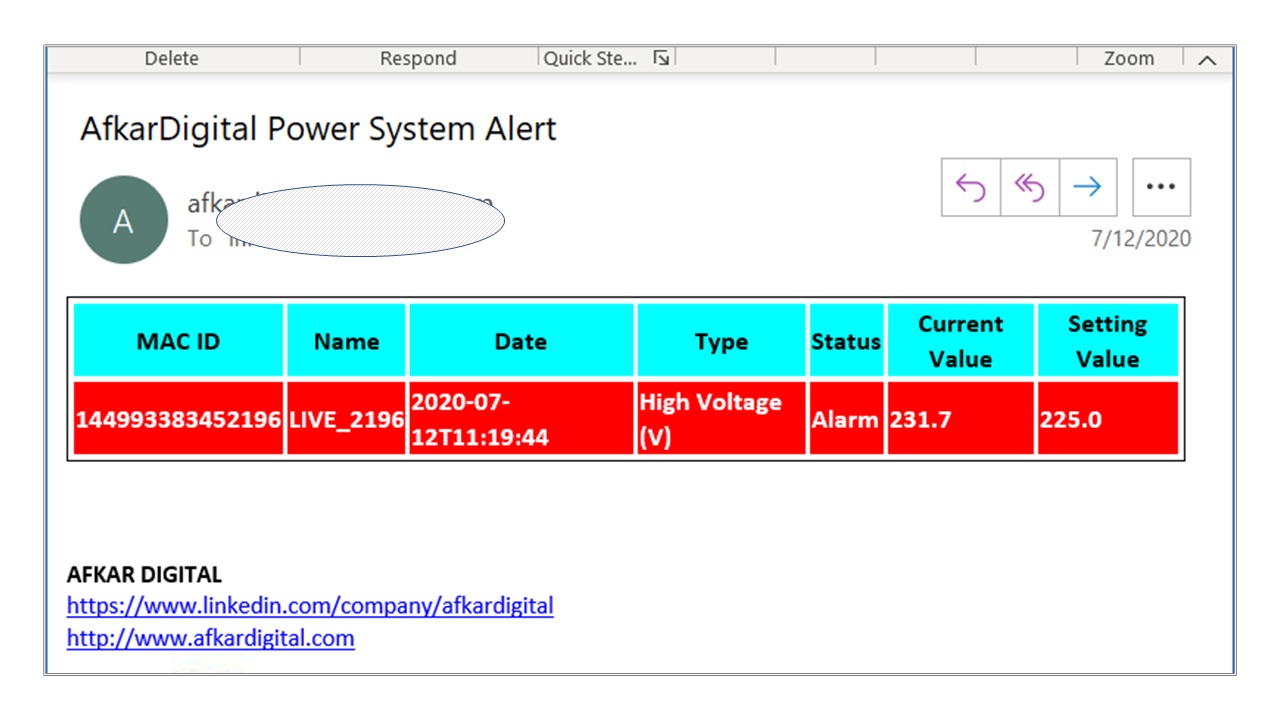
Task: Collapse the ribbon with the chevron arrow
Action: pyautogui.click(x=1207, y=60)
